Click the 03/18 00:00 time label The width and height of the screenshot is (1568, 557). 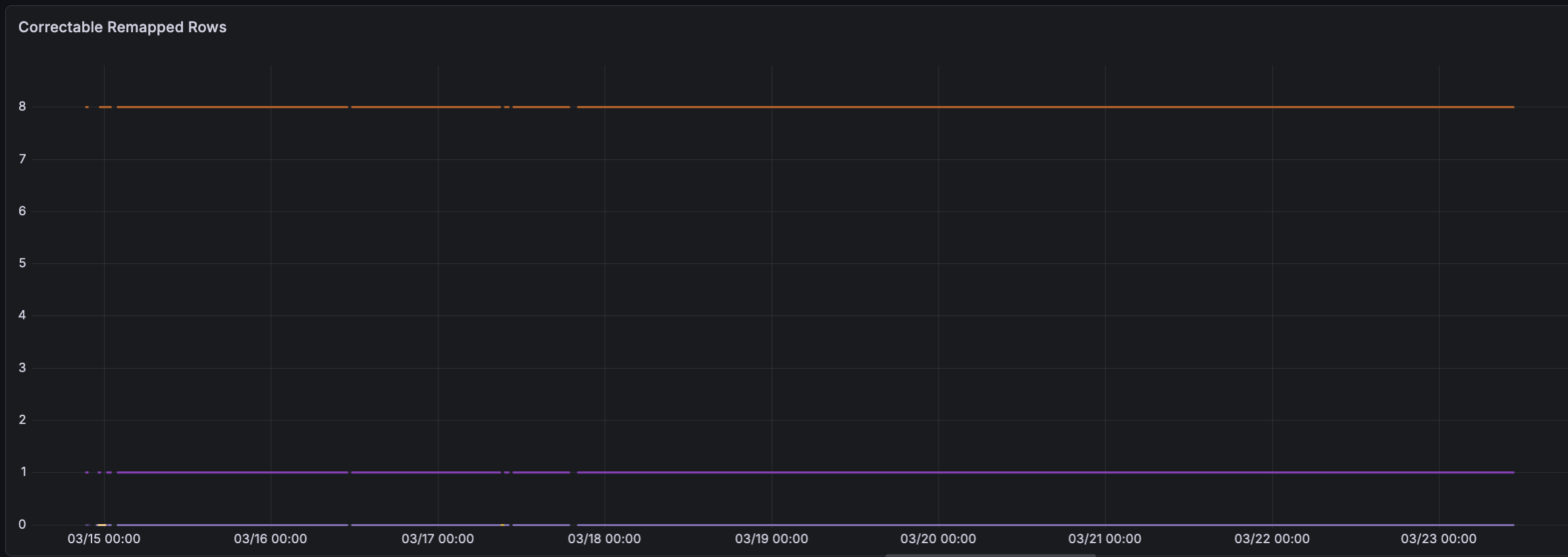[604, 539]
